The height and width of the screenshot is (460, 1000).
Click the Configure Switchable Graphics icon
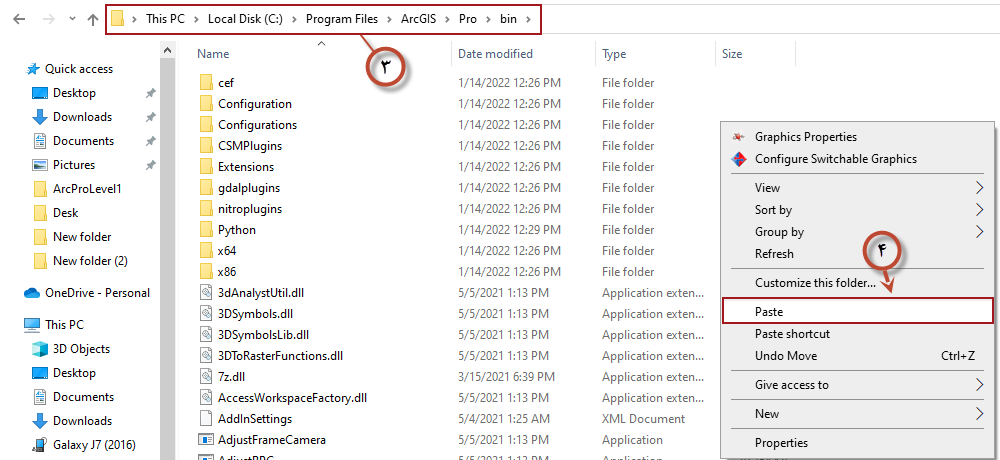click(739, 159)
